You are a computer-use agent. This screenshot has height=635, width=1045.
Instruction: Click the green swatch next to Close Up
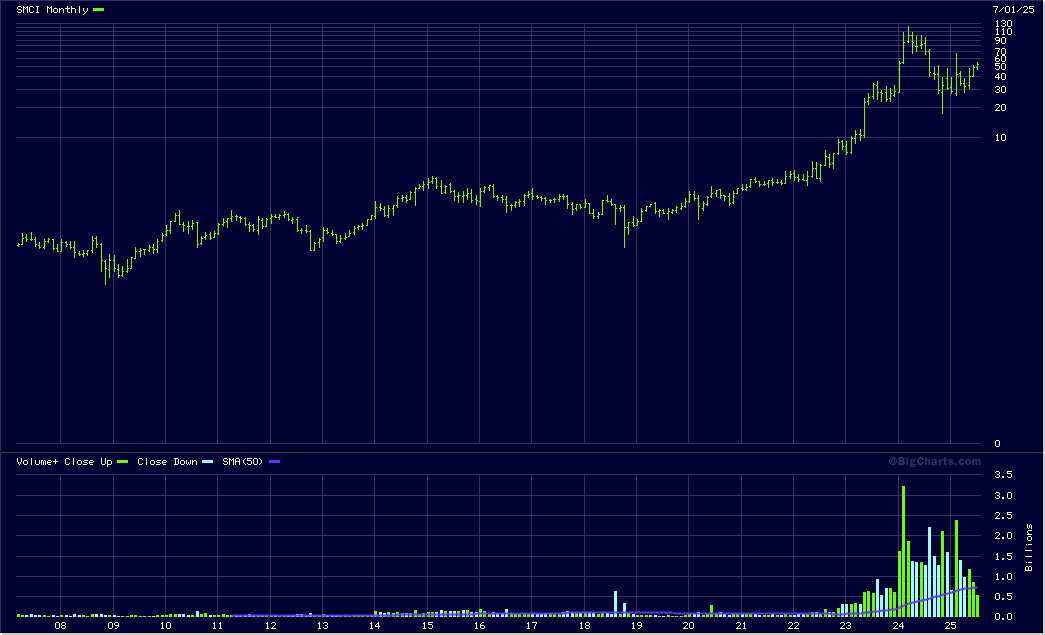123,462
